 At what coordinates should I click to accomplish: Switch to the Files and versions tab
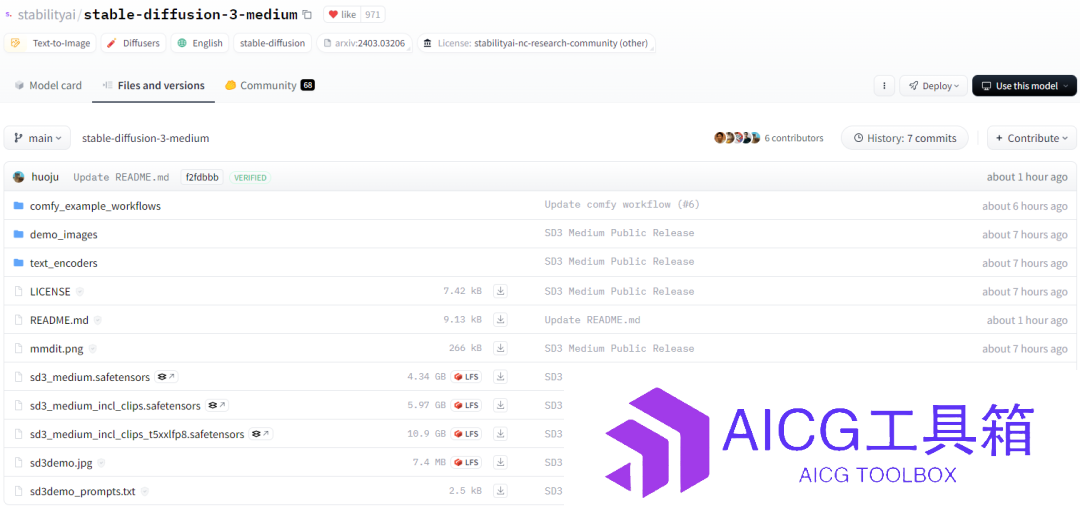point(154,85)
